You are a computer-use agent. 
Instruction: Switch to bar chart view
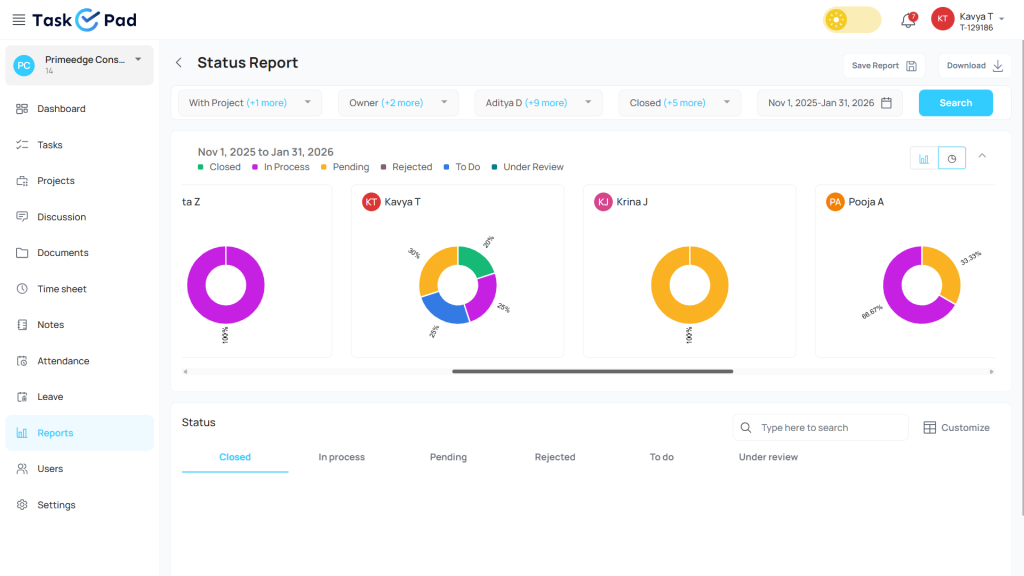pyautogui.click(x=924, y=158)
